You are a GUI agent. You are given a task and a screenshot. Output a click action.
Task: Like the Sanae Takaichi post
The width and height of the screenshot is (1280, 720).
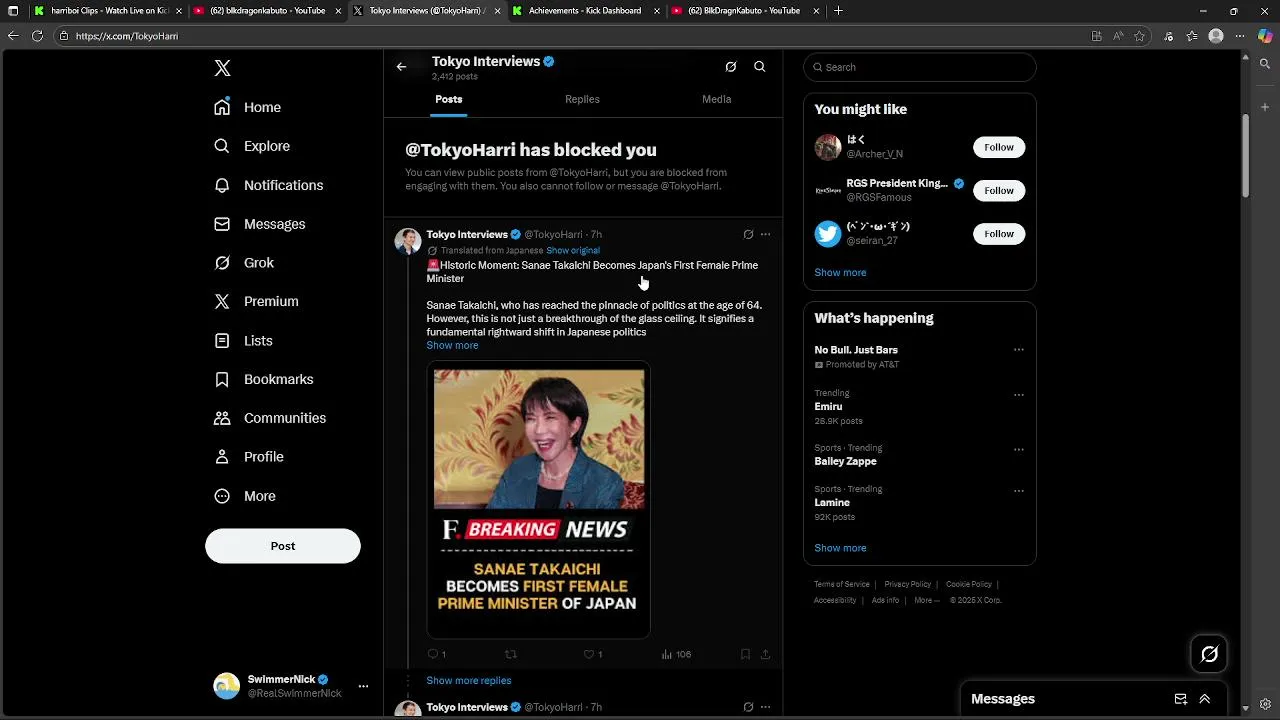(592, 654)
